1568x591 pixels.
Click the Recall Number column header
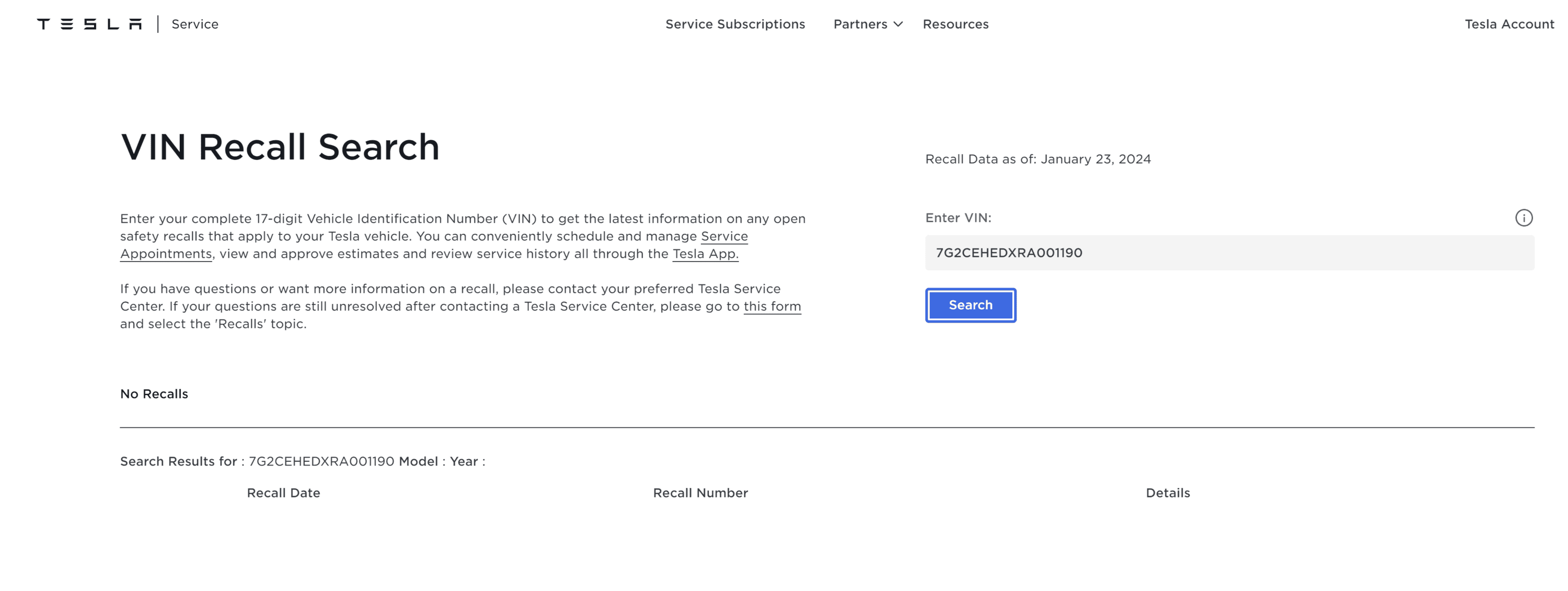click(x=700, y=493)
